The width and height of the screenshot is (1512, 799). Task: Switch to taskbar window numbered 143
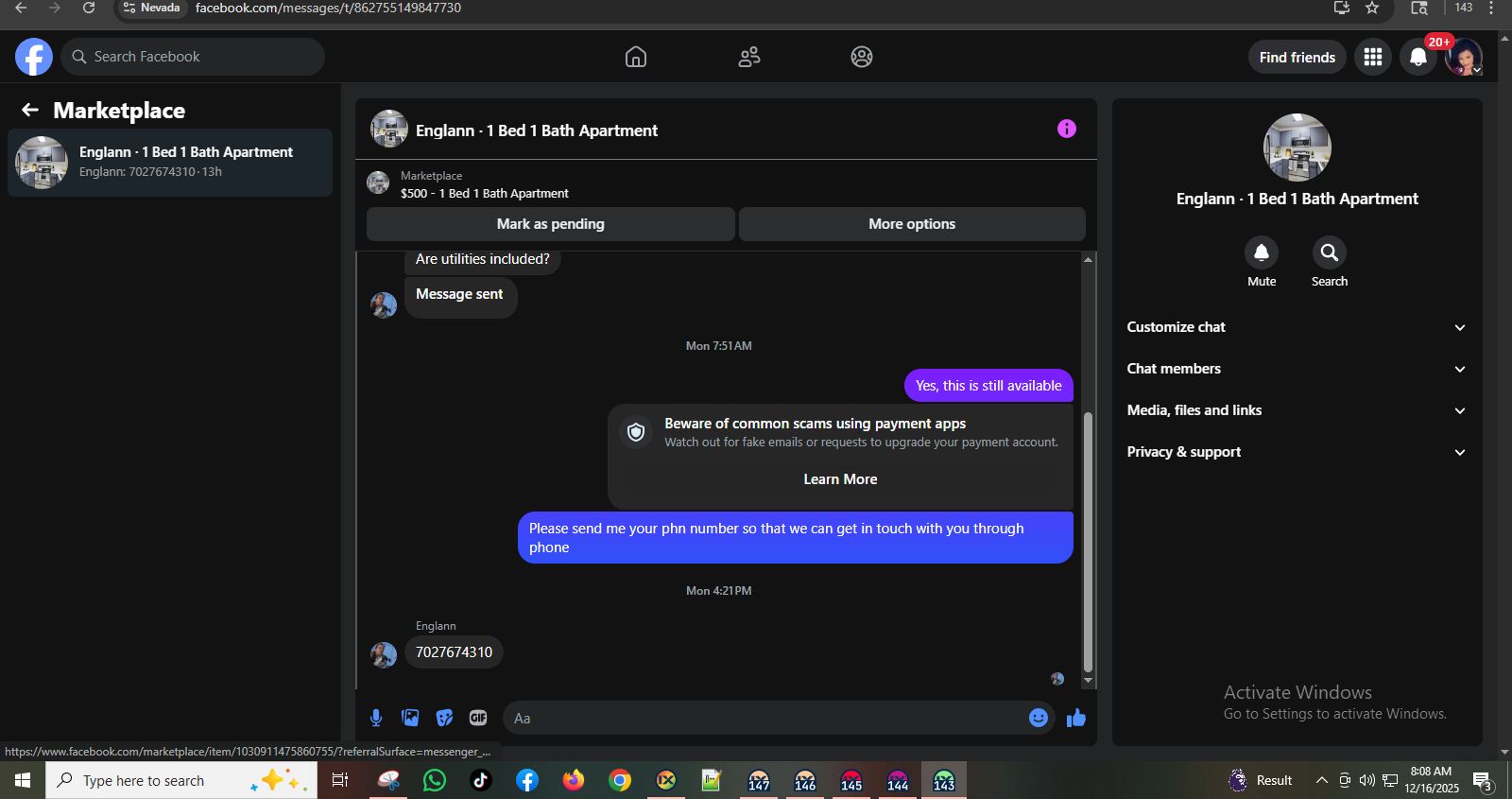[x=944, y=780]
